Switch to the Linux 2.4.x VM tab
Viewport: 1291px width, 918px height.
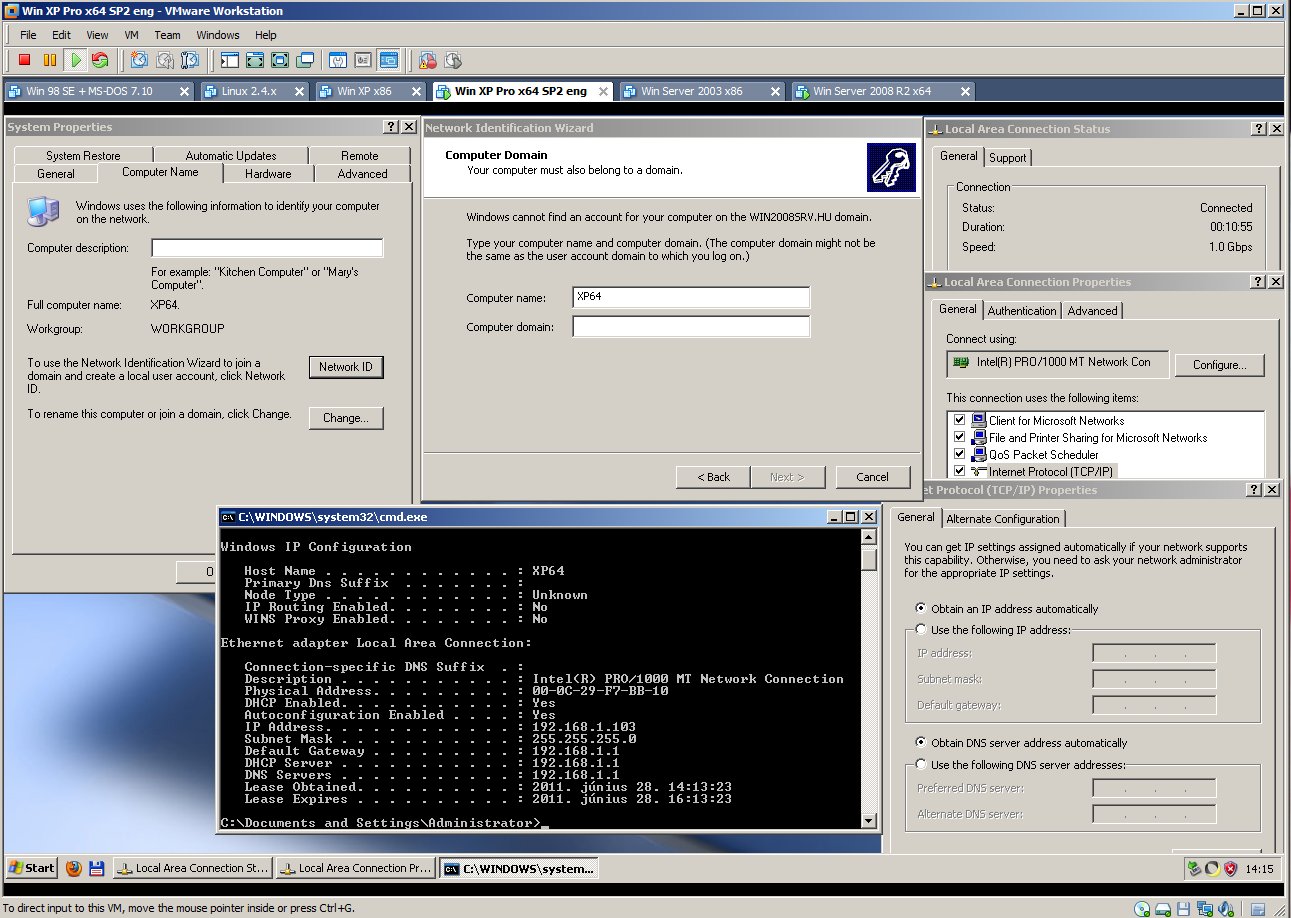(x=253, y=91)
